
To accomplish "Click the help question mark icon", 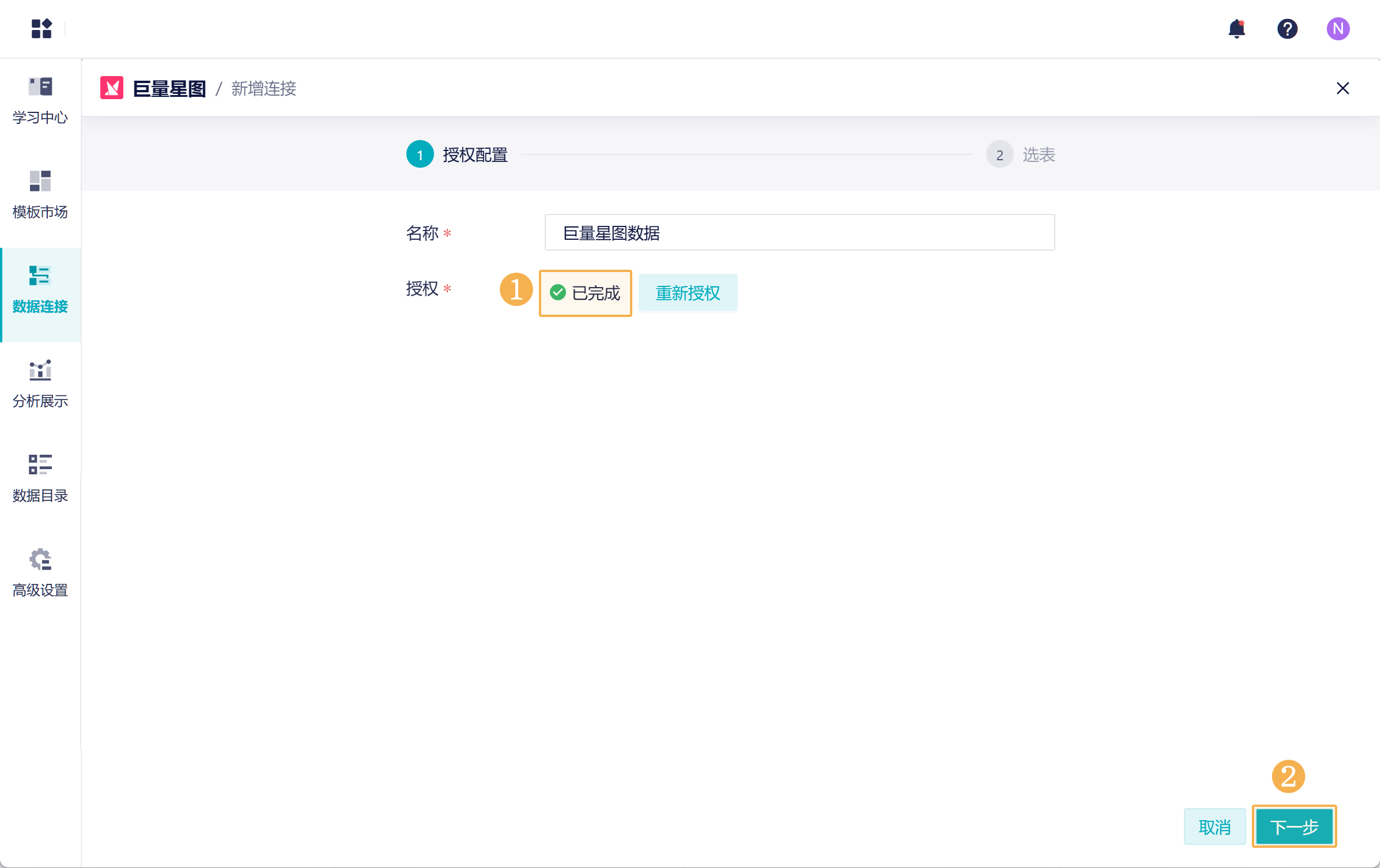I will [x=1287, y=28].
